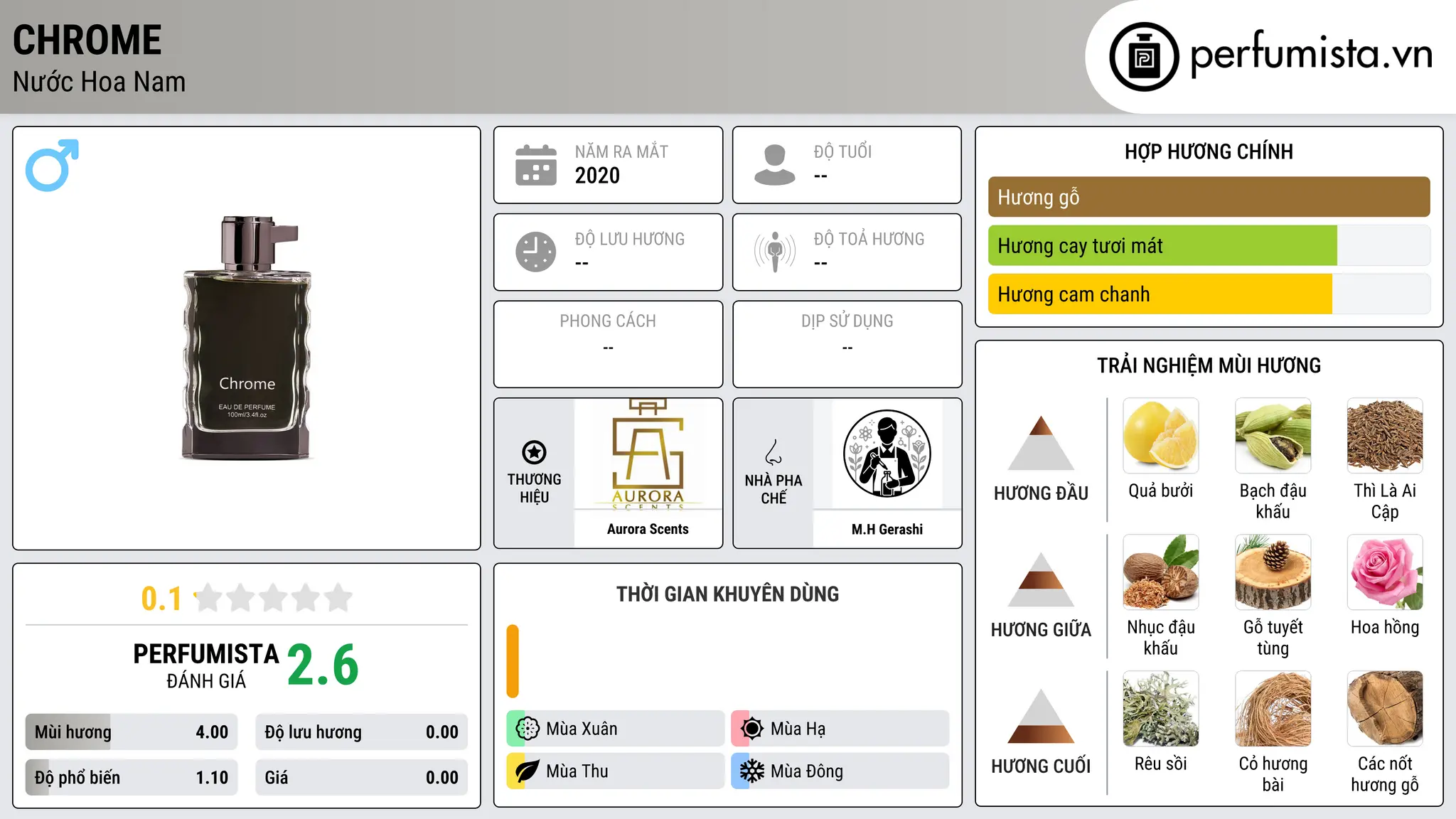
Task: Click the 0.1 user rating value
Action: coord(161,599)
